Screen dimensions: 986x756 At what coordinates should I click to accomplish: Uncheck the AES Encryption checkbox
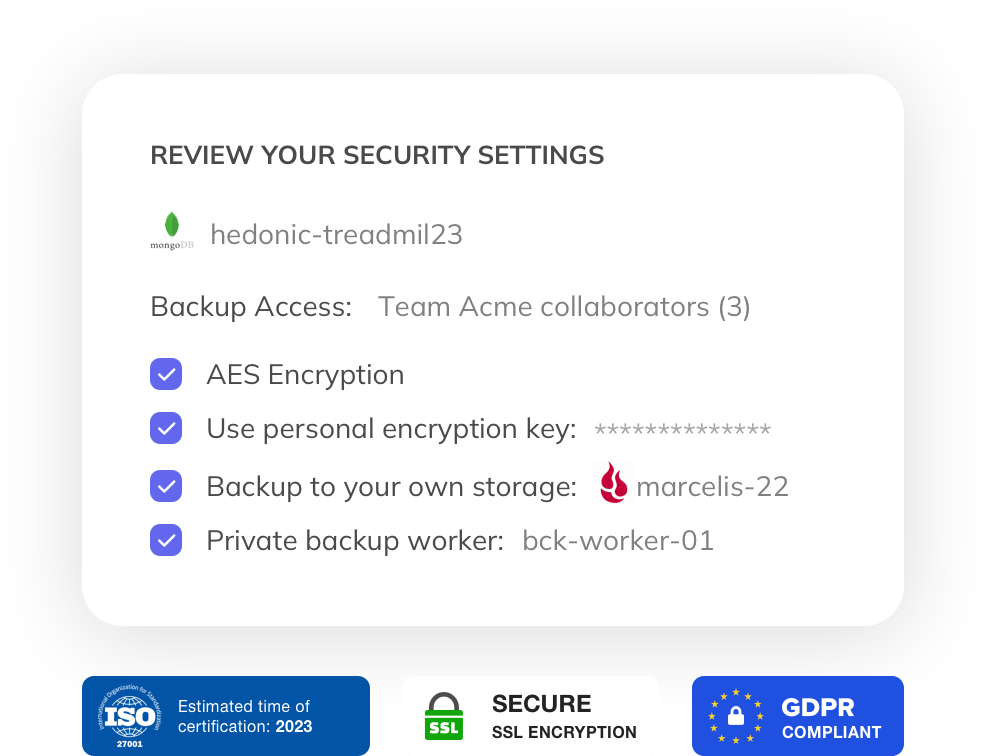(166, 375)
